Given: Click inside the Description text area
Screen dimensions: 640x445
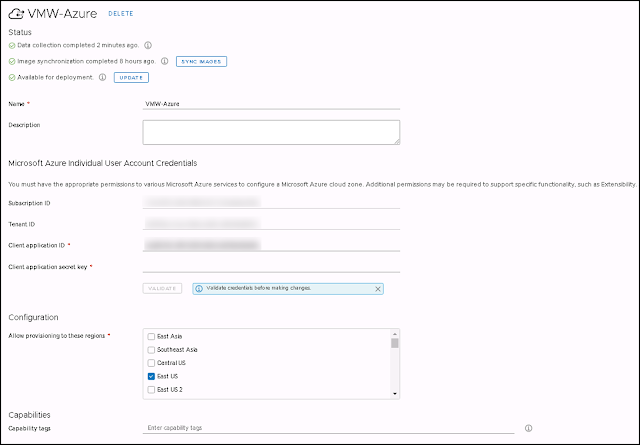Looking at the screenshot, I should point(271,132).
